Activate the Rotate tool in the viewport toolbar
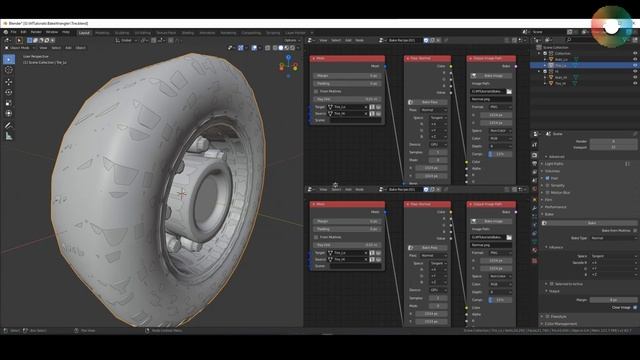The height and width of the screenshot is (360, 640). (x=9, y=92)
